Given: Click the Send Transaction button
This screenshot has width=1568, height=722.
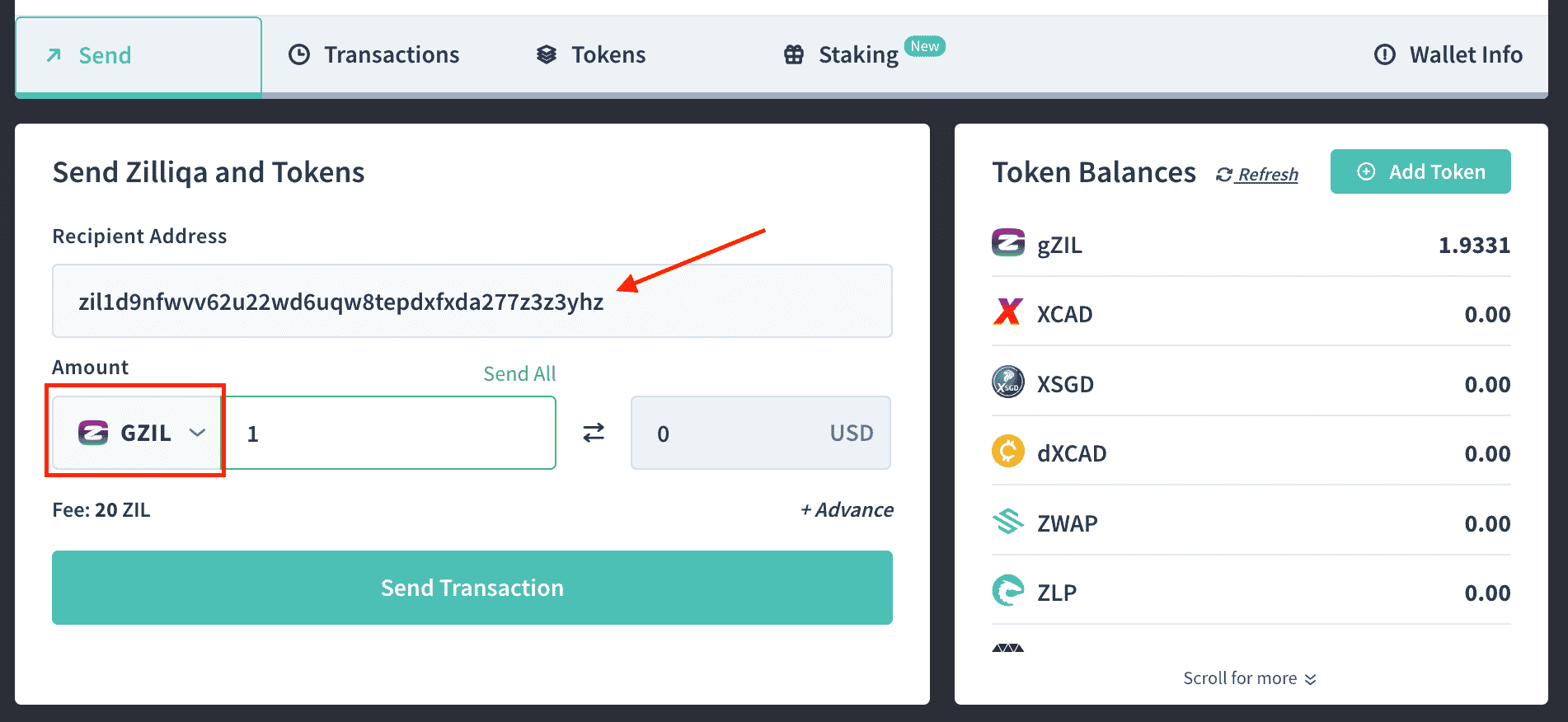Looking at the screenshot, I should tap(472, 588).
